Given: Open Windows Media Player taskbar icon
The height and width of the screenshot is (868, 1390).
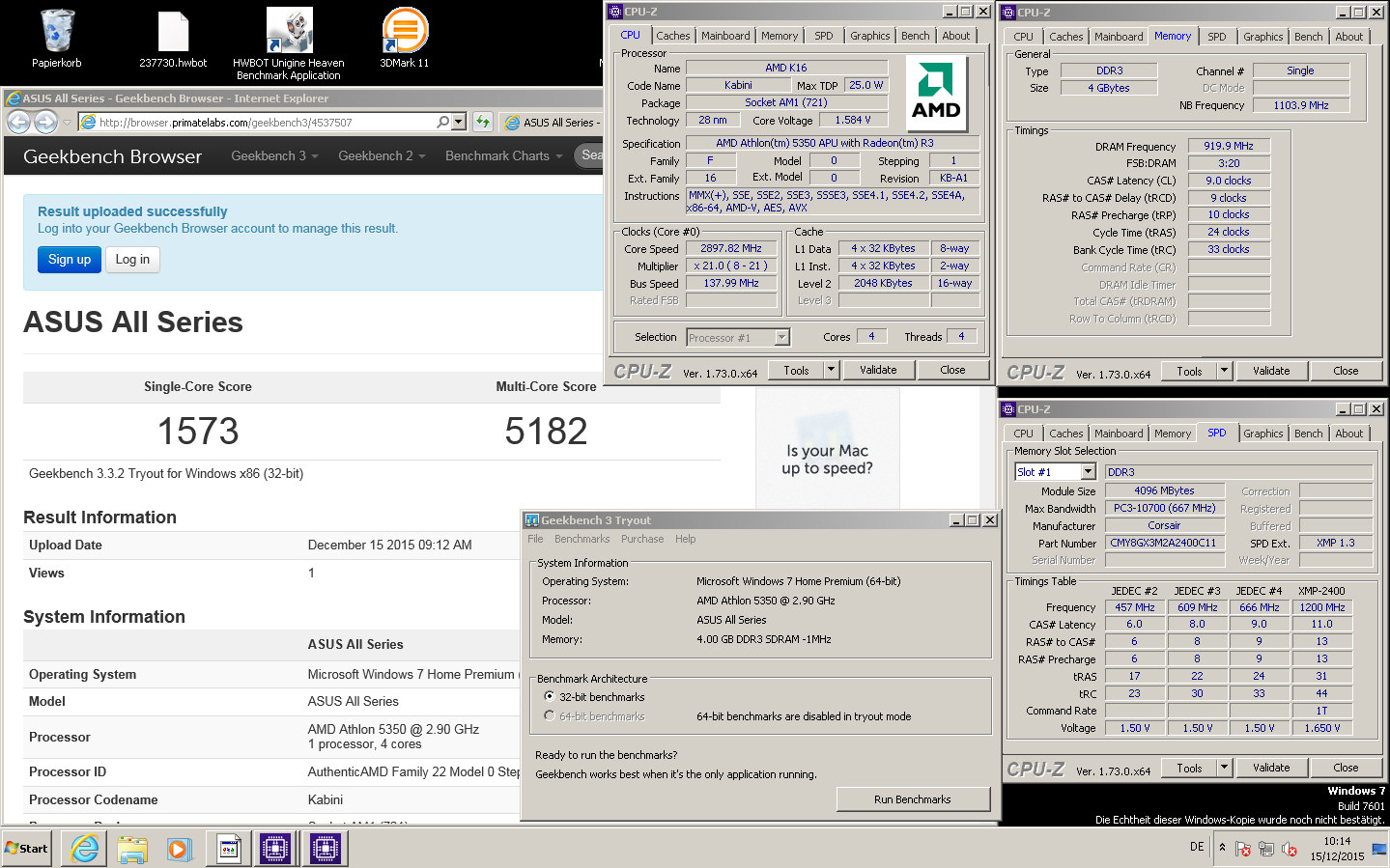Looking at the screenshot, I should tap(179, 849).
